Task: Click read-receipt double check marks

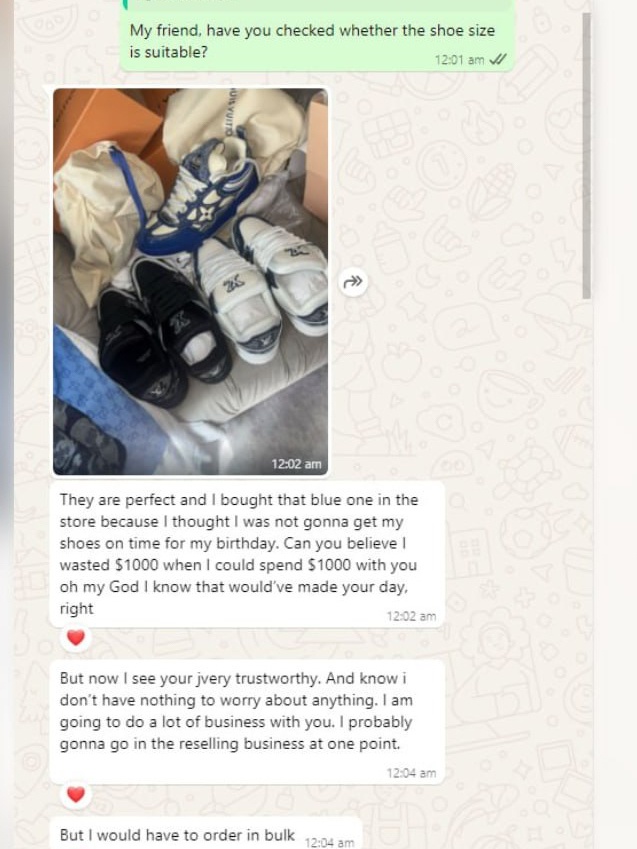Action: [499, 60]
